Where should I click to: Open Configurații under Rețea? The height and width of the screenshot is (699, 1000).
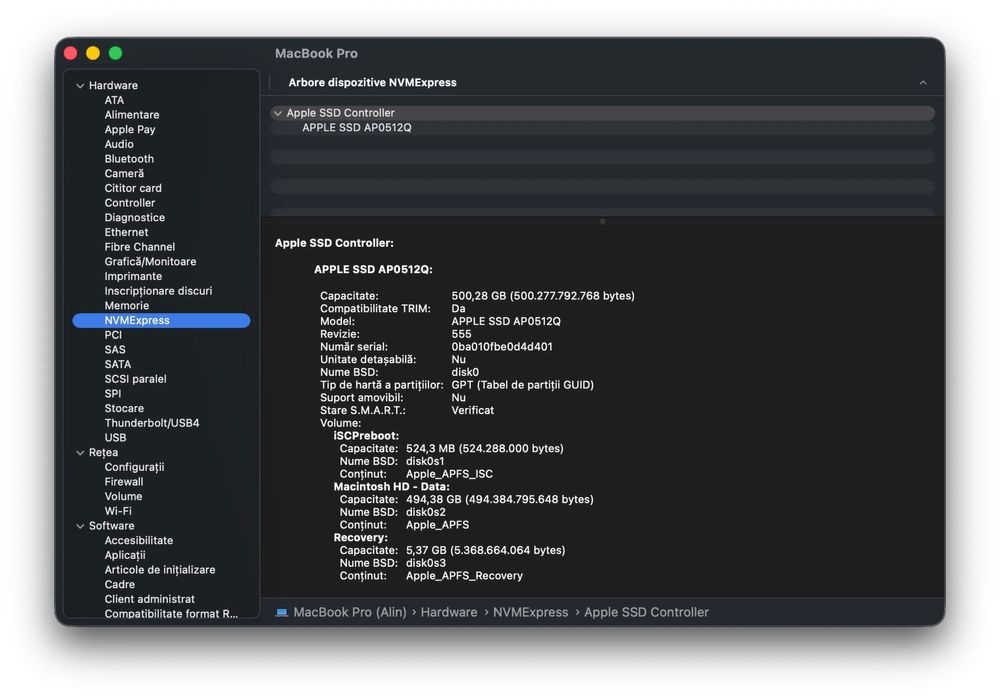click(x=135, y=467)
